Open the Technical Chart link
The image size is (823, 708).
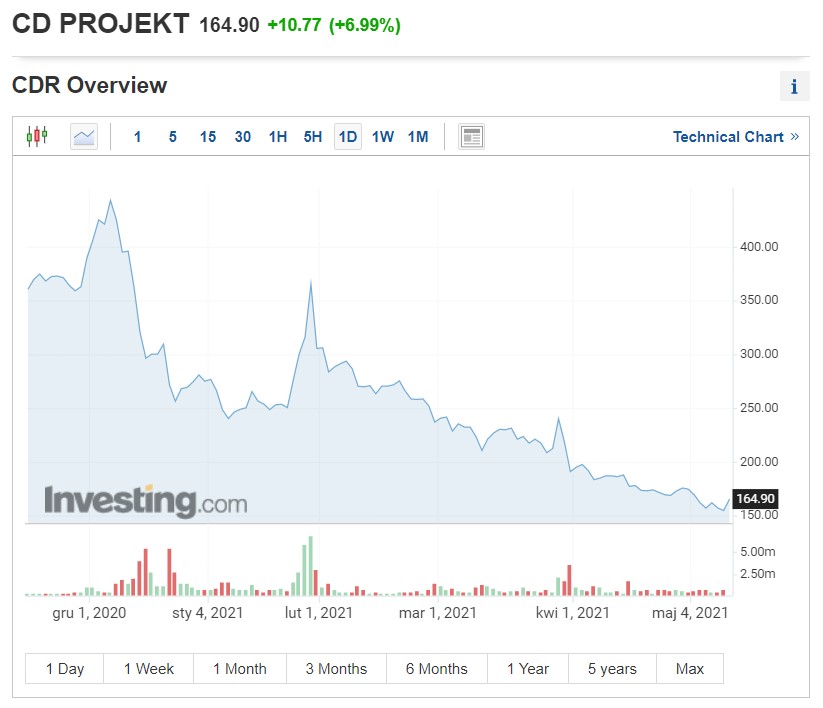pos(736,137)
